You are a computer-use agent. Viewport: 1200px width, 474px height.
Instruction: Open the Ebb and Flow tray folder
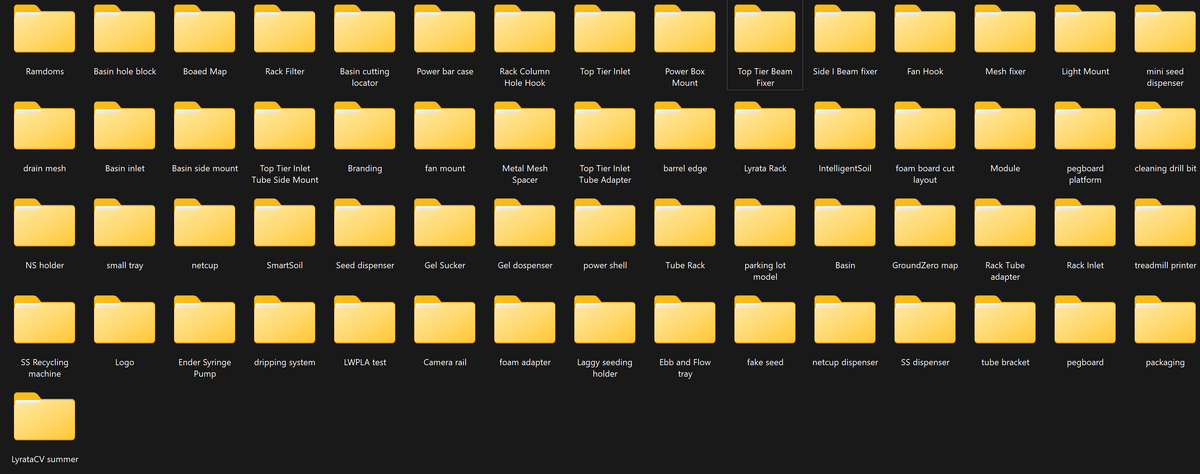(685, 319)
